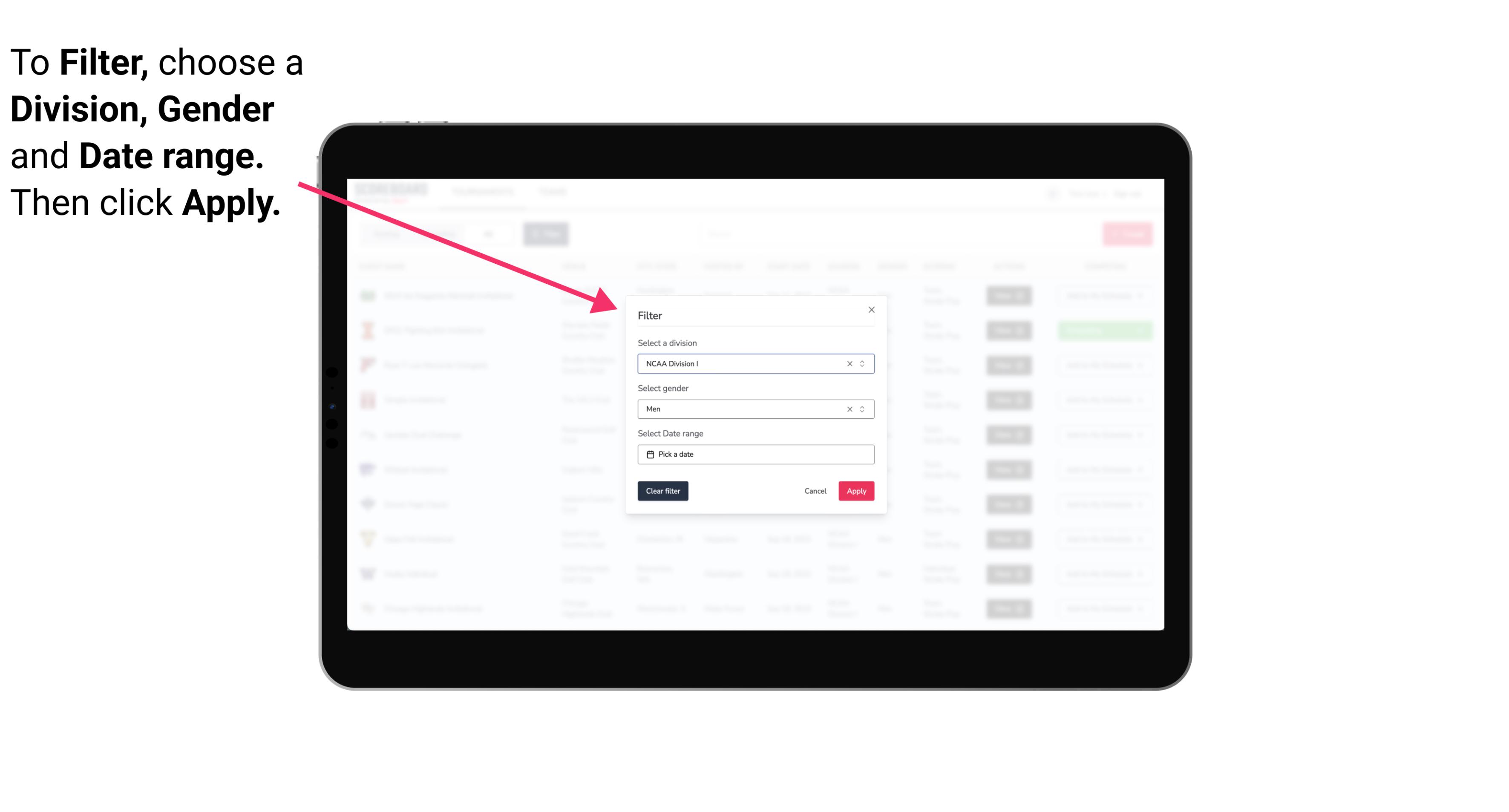This screenshot has height=812, width=1509.
Task: Click the dark Clear filter button icon
Action: point(664,491)
